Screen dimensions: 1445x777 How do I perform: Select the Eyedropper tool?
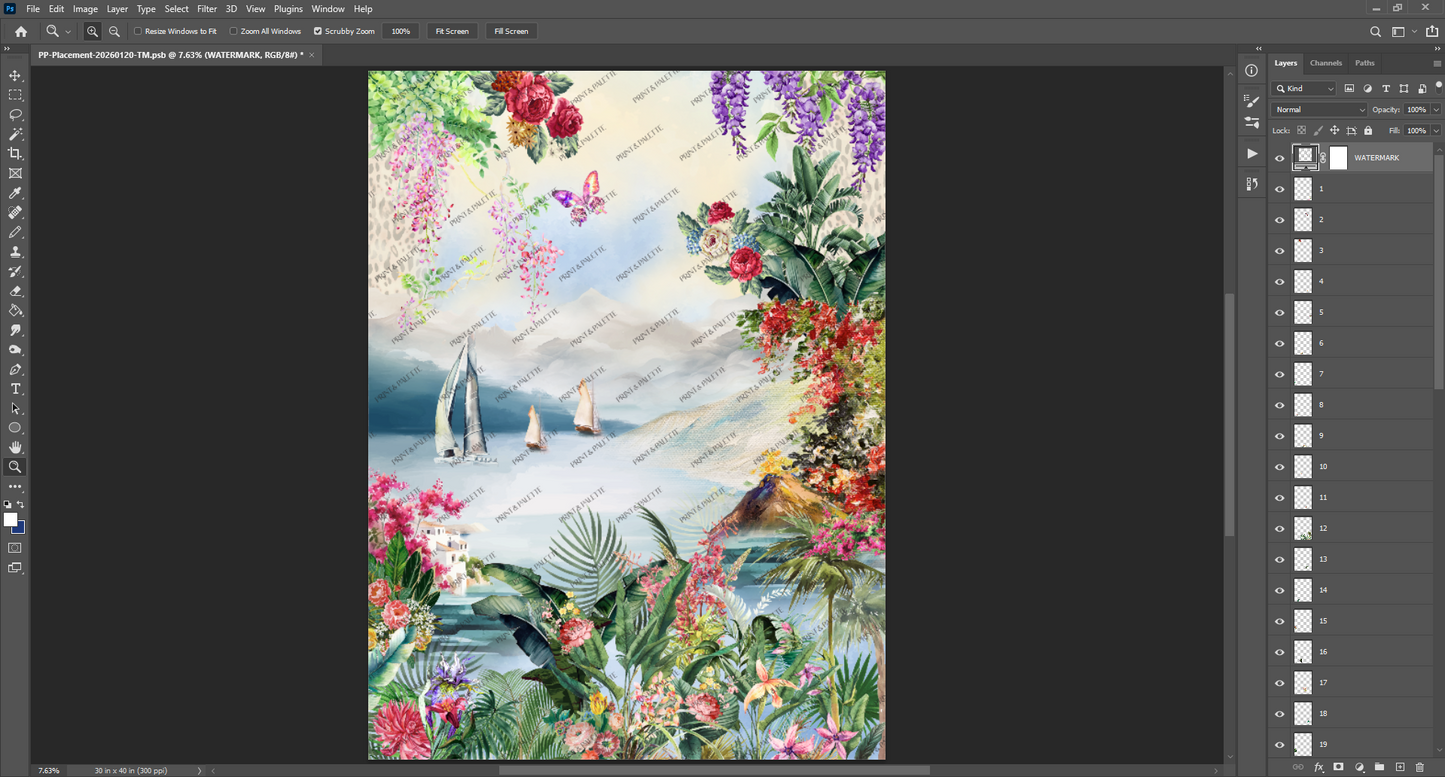point(15,193)
